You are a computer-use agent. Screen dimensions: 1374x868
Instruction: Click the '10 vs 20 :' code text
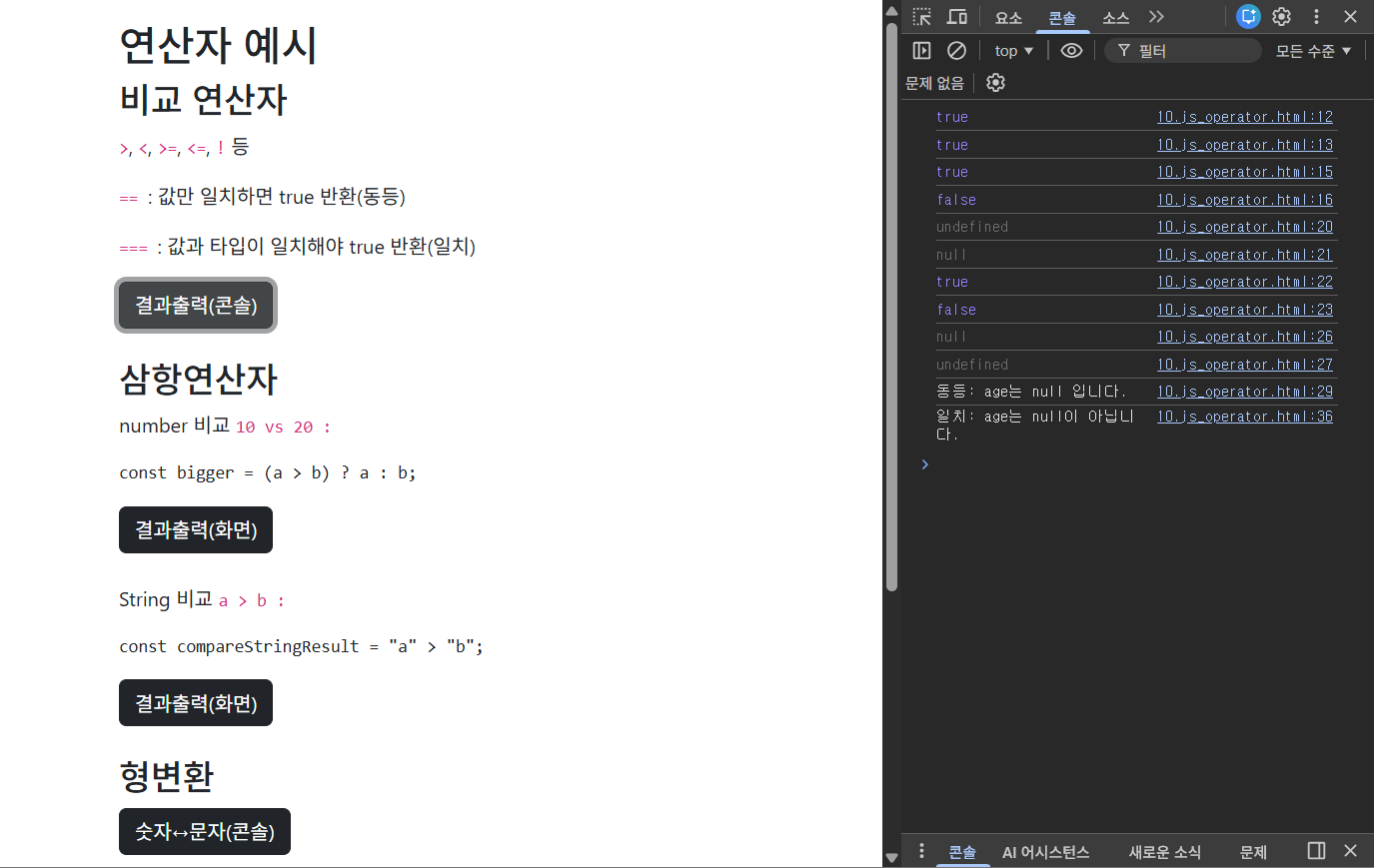(x=283, y=428)
